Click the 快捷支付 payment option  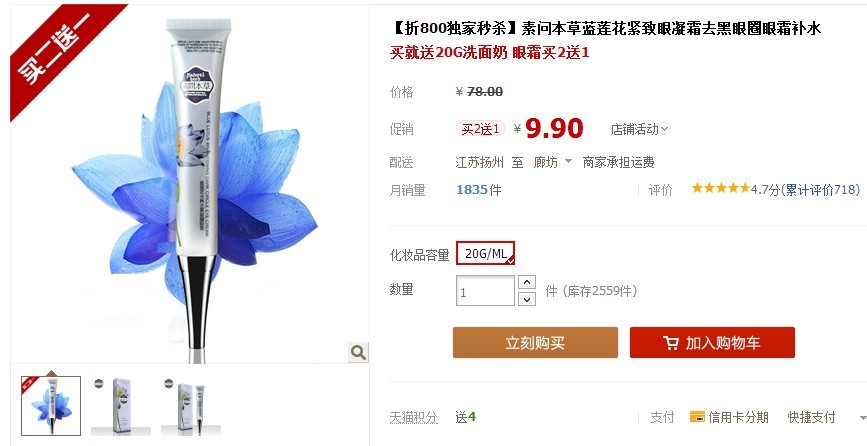[811, 417]
